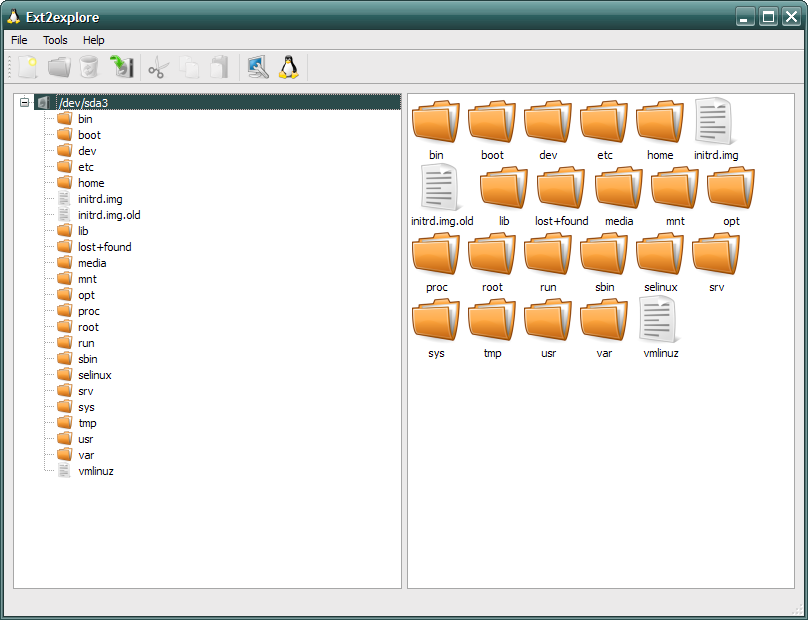Viewport: 808px width, 620px height.
Task: Click the paste clipboard toolbar icon
Action: (219, 67)
